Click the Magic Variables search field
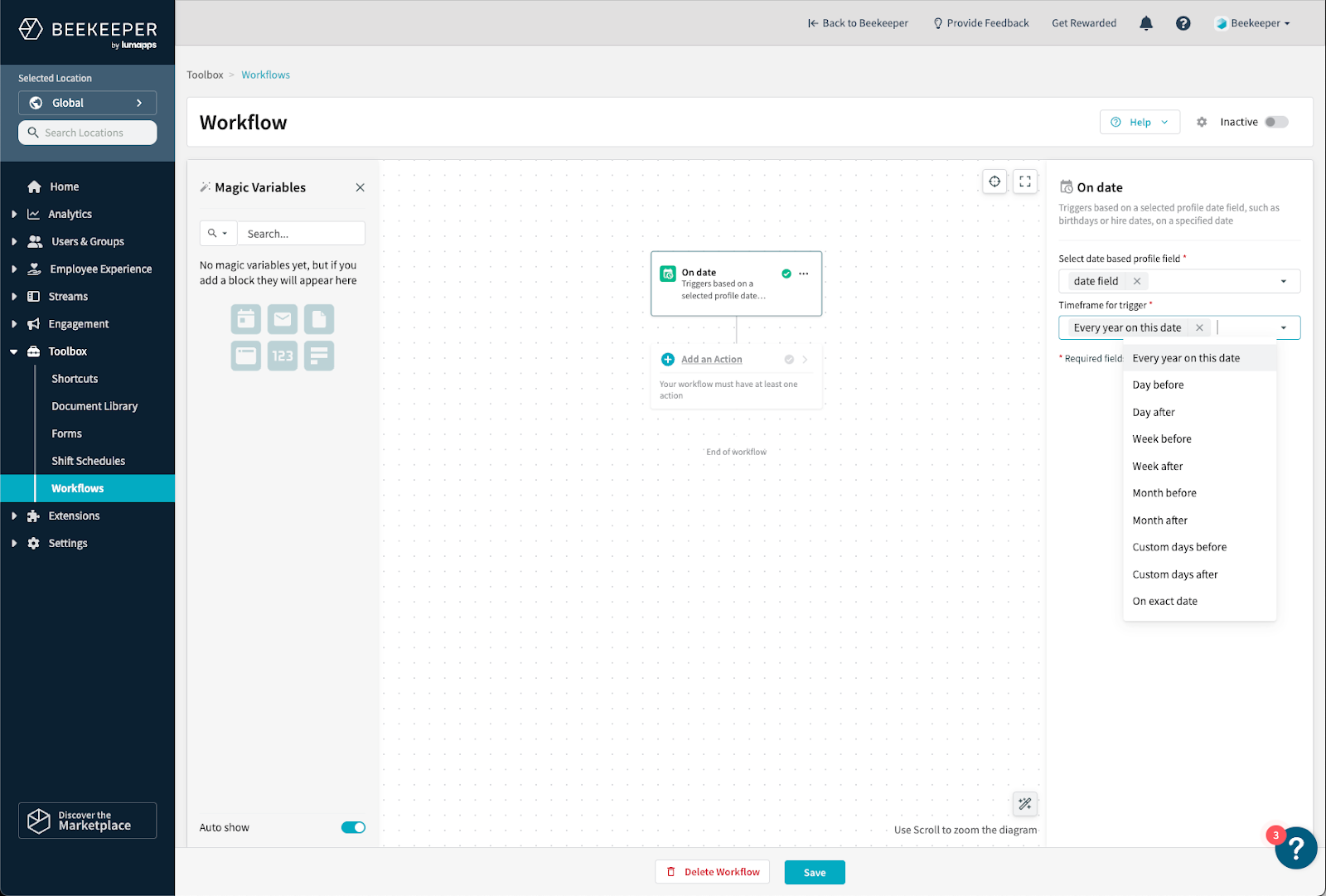The image size is (1326, 896). pos(301,234)
